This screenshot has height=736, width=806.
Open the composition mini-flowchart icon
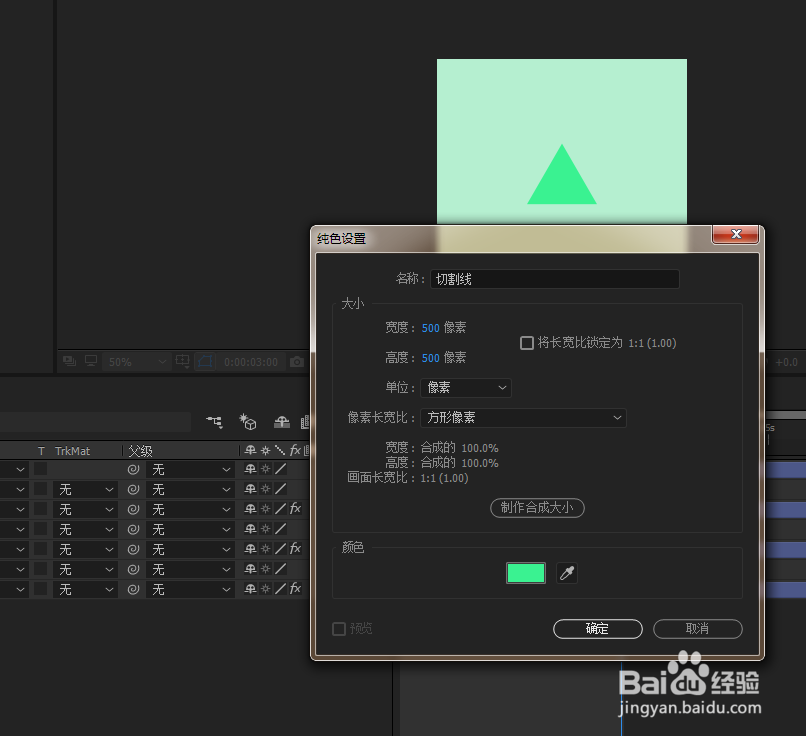(215, 422)
